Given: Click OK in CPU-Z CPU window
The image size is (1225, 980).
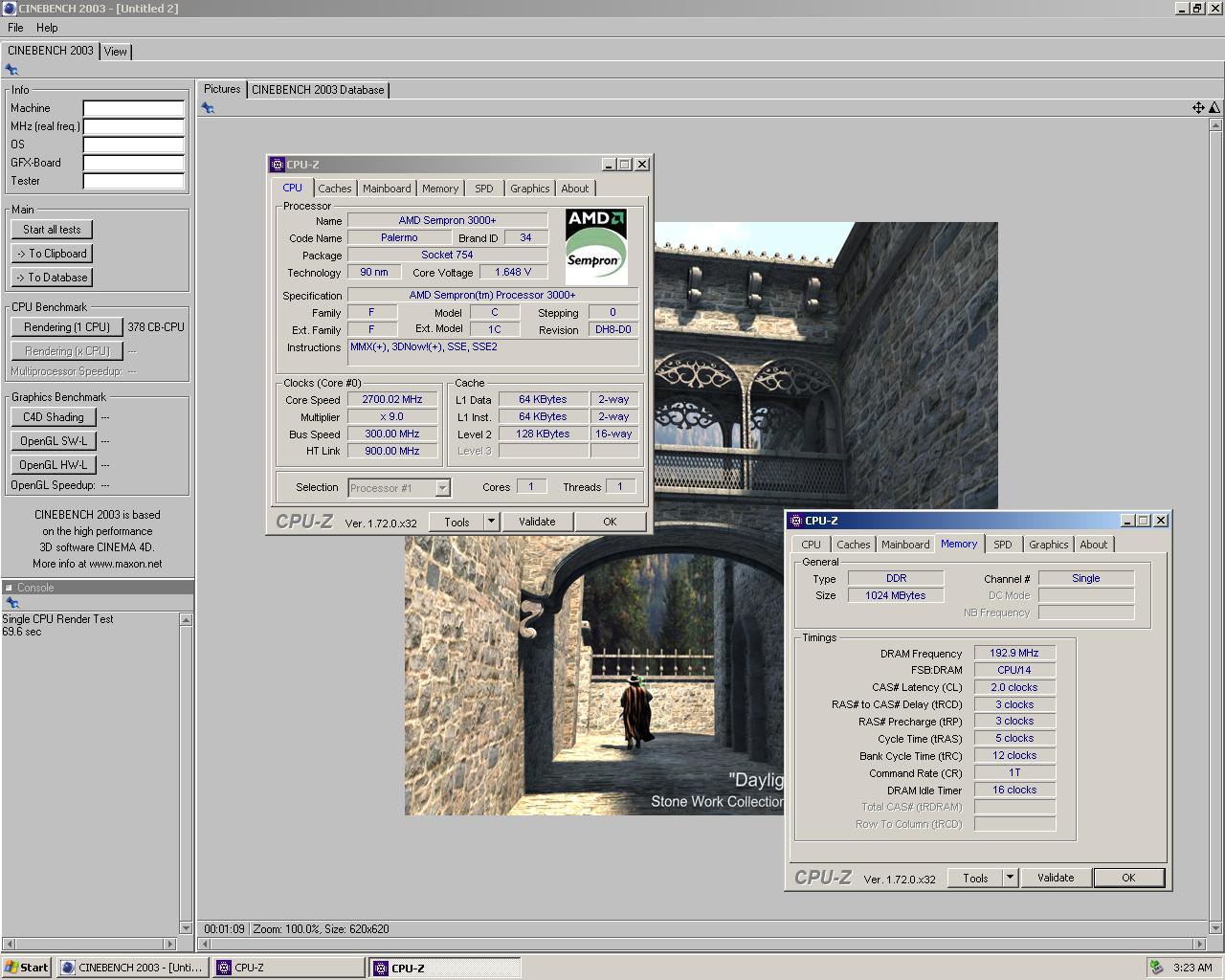Looking at the screenshot, I should [610, 522].
